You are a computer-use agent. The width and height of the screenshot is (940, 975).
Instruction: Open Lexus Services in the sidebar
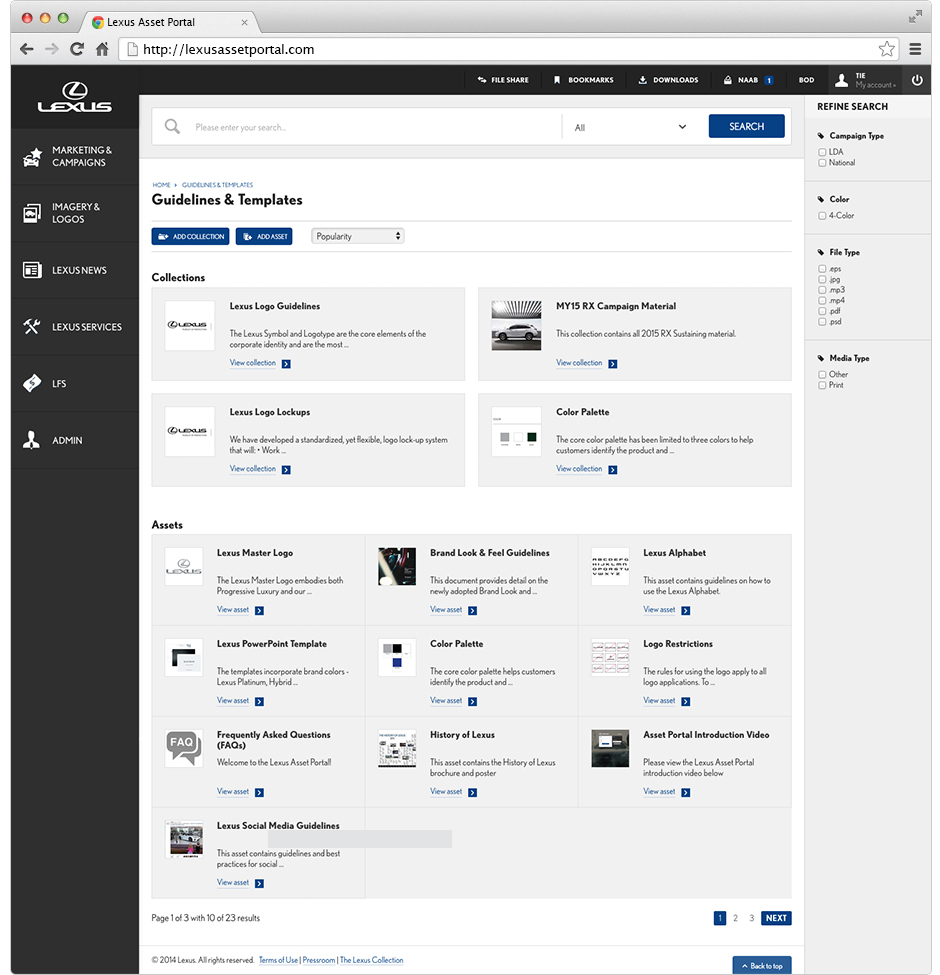pos(75,327)
